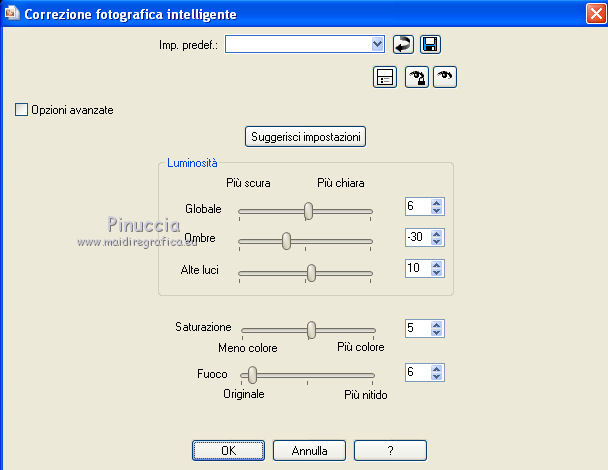The width and height of the screenshot is (608, 470).
Task: Increase the Alte luci spinner value
Action: click(436, 264)
